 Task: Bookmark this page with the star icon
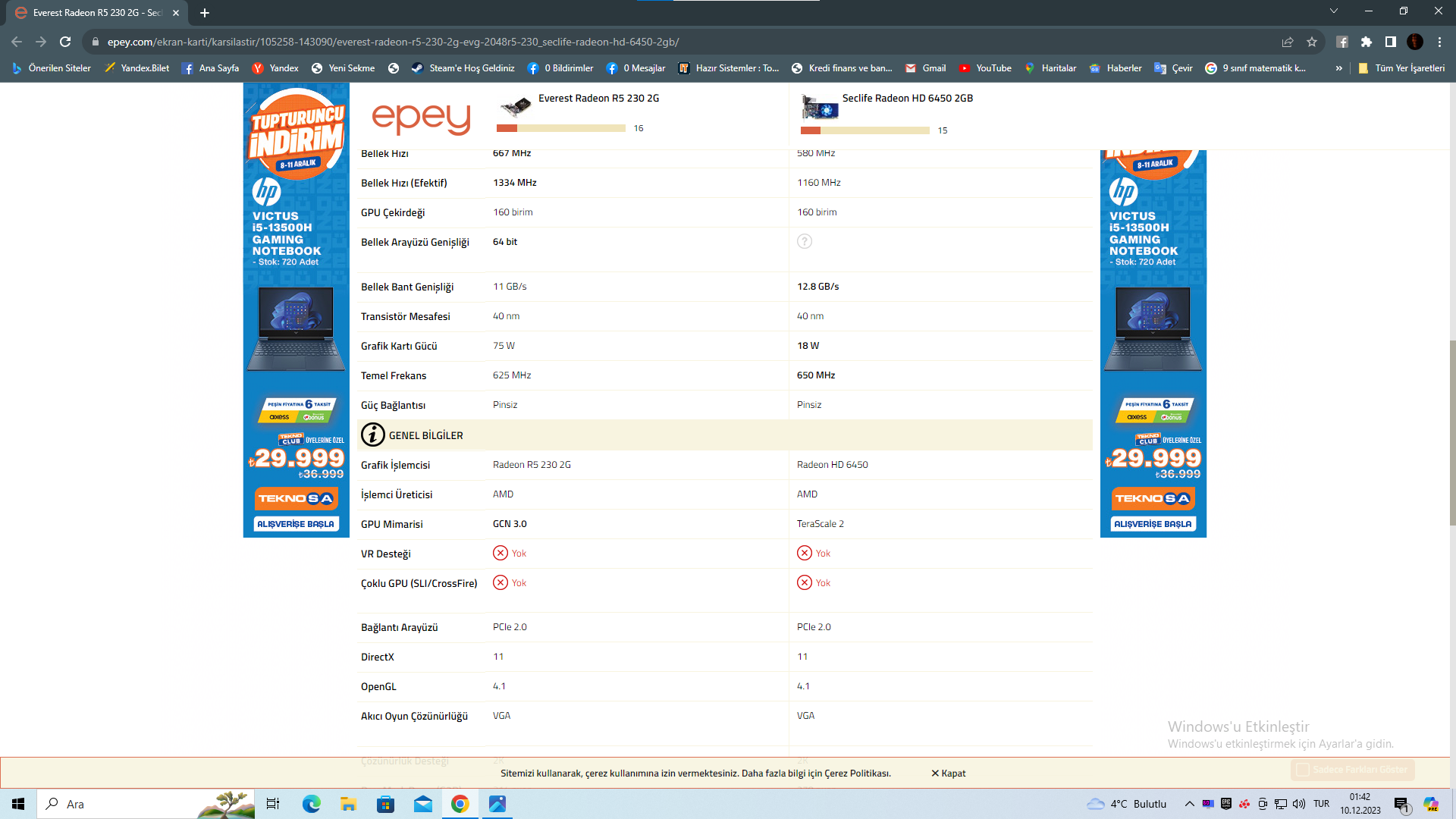pos(1312,42)
